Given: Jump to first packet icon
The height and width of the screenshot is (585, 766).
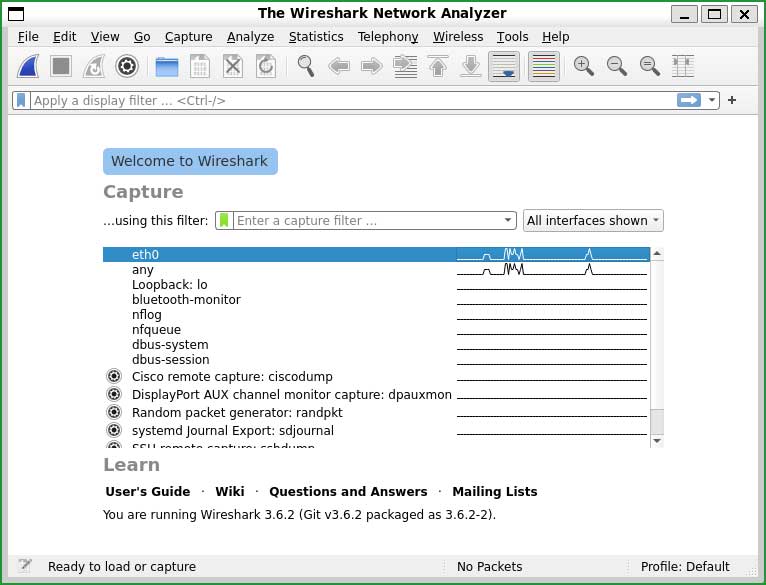Looking at the screenshot, I should (x=438, y=66).
